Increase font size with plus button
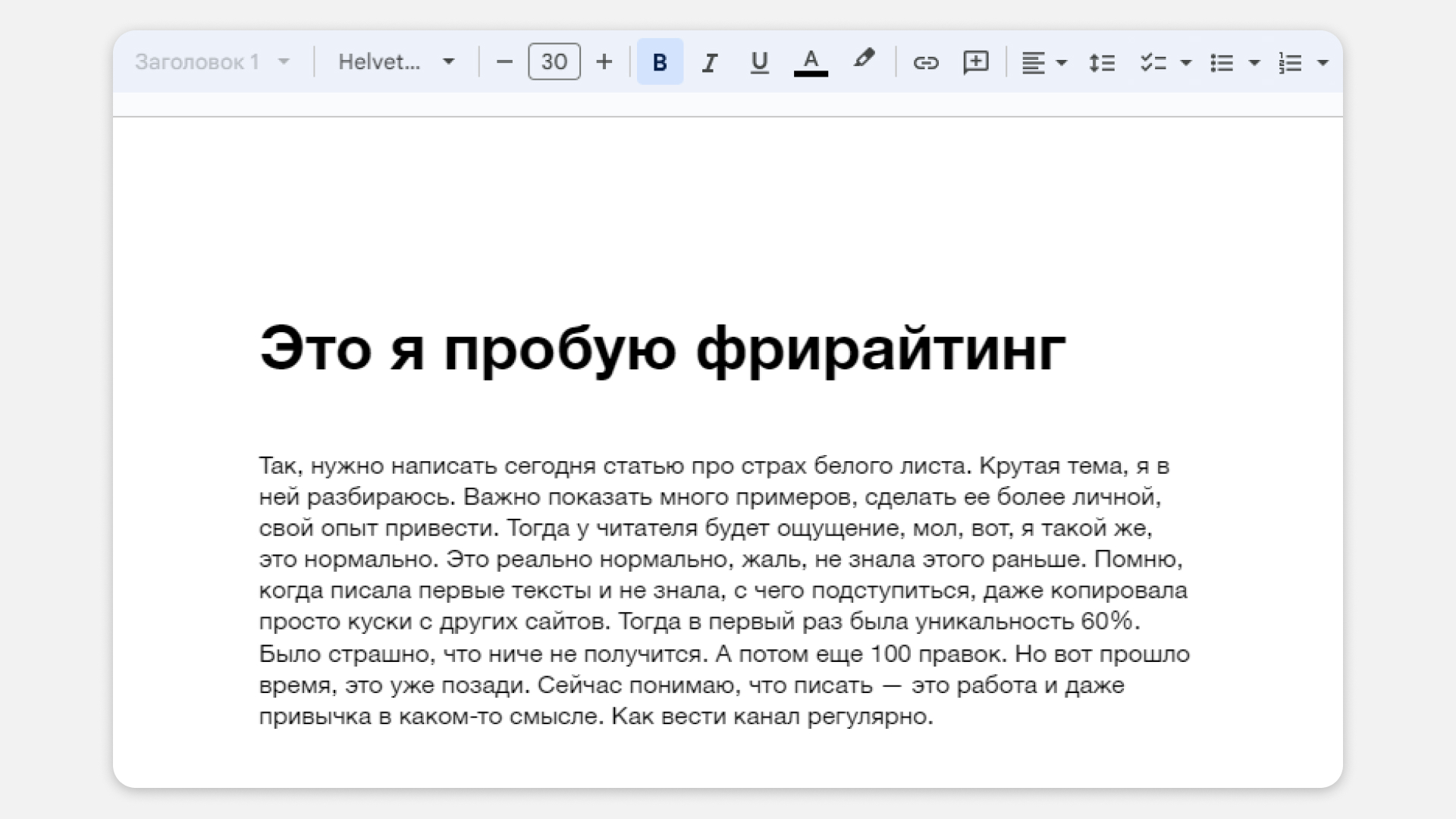1456x819 pixels. click(x=604, y=62)
